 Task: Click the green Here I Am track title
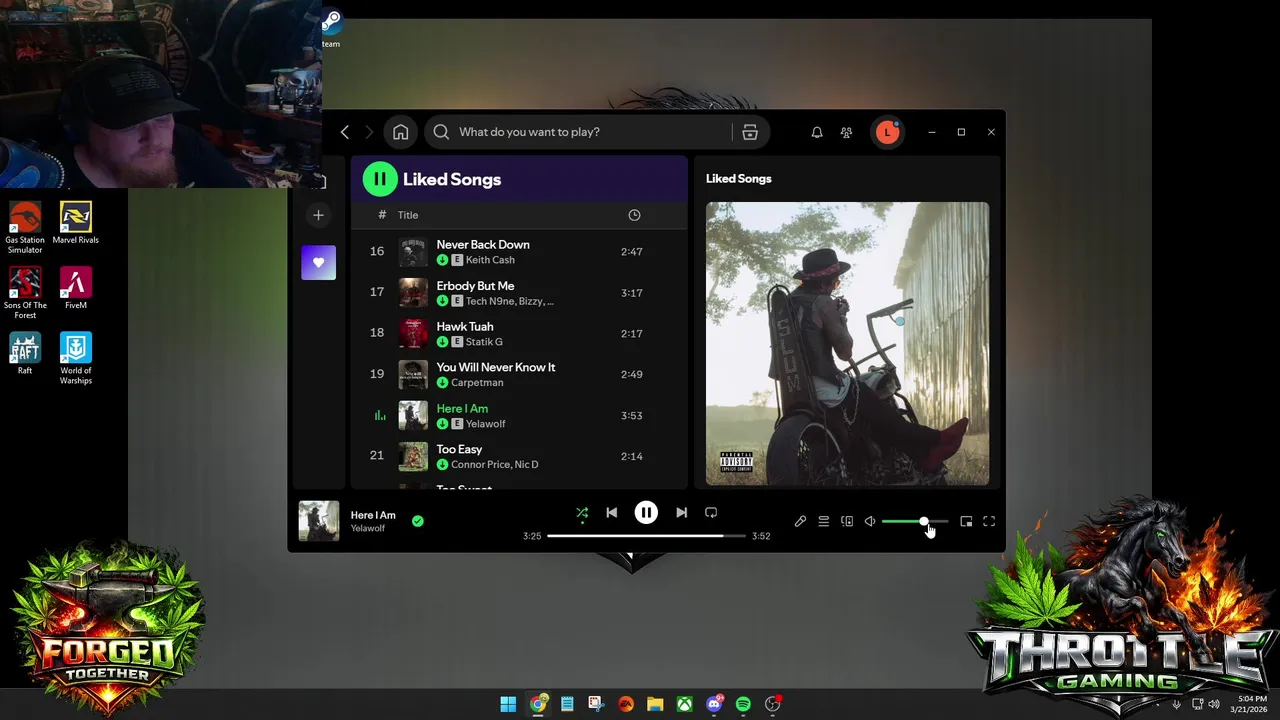pos(462,408)
